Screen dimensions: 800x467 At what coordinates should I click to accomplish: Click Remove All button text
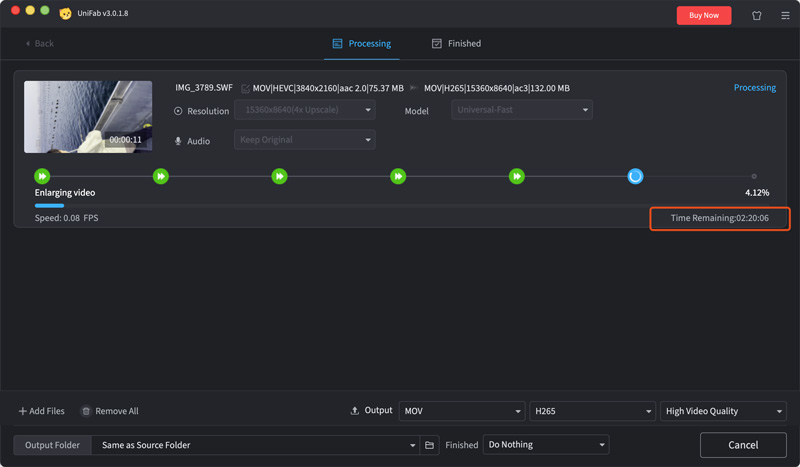pos(117,411)
